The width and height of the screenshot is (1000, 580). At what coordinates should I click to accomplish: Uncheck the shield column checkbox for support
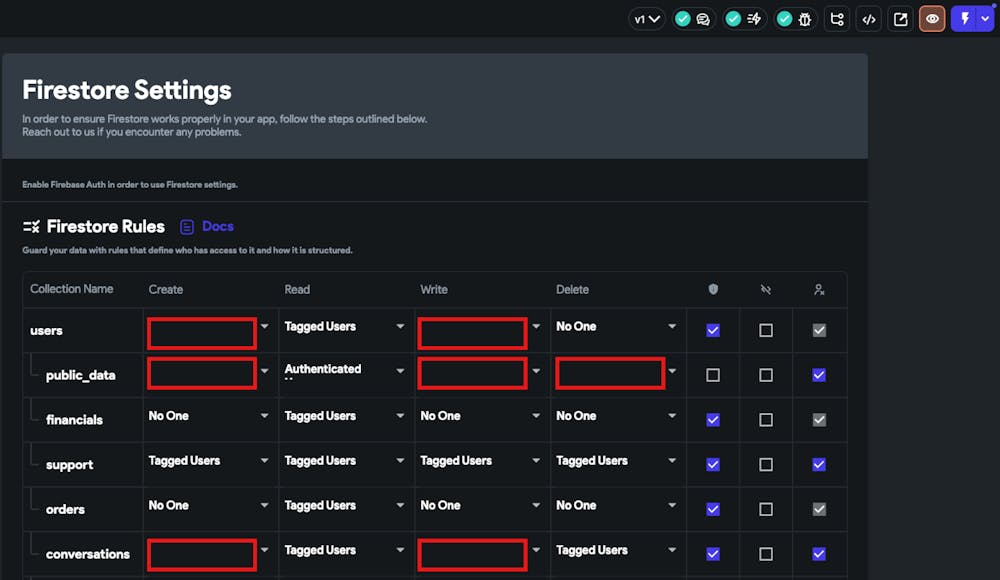tap(713, 465)
